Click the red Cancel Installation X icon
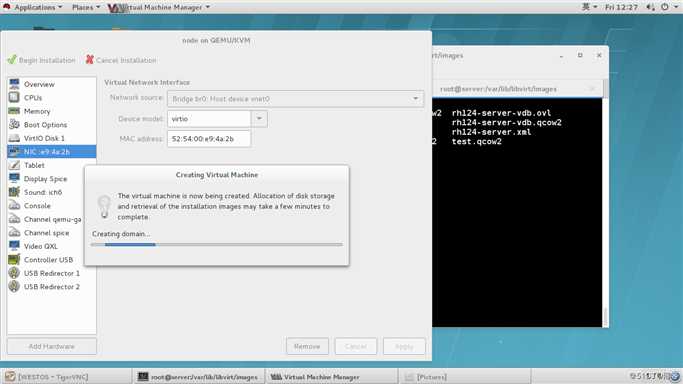This screenshot has height=384, width=683. [x=90, y=60]
